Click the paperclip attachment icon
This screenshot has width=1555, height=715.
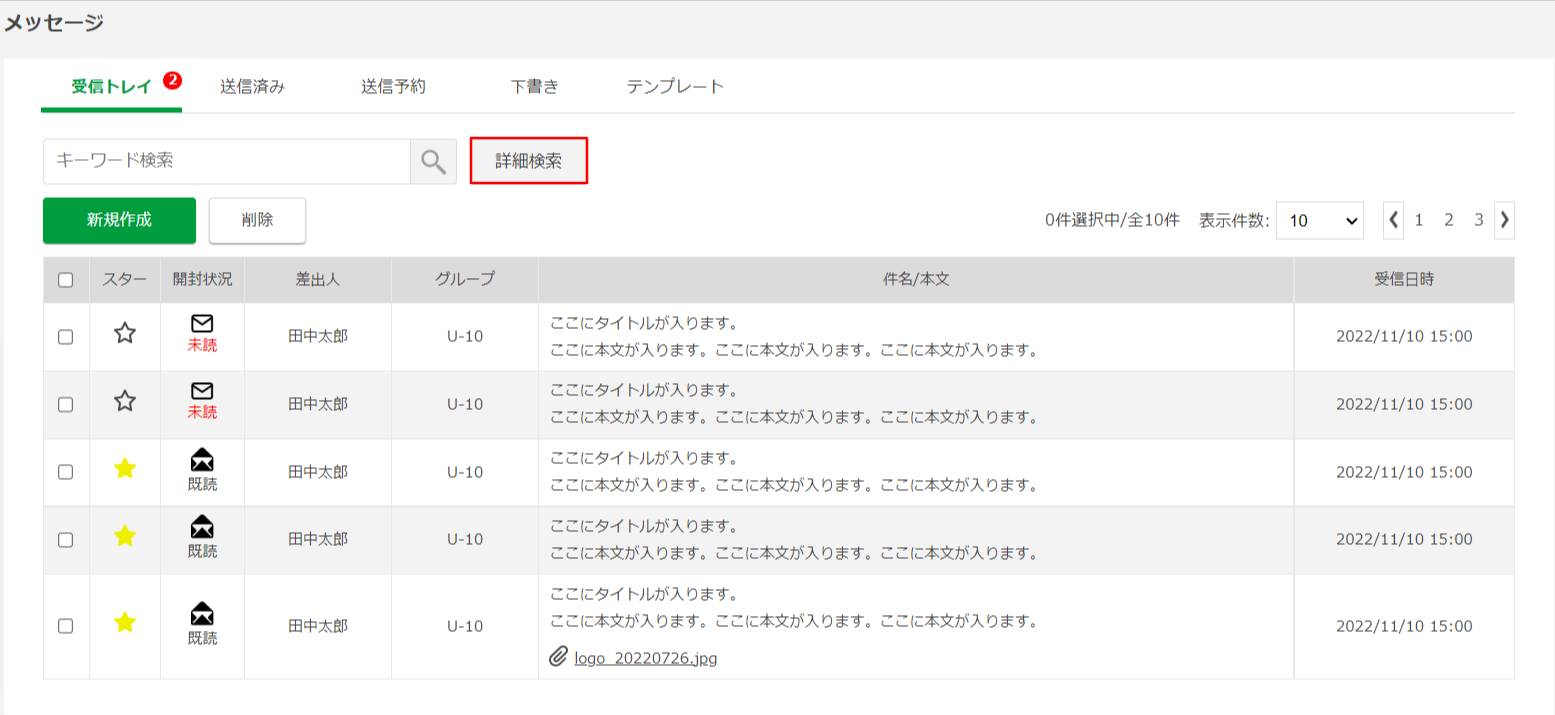(559, 657)
